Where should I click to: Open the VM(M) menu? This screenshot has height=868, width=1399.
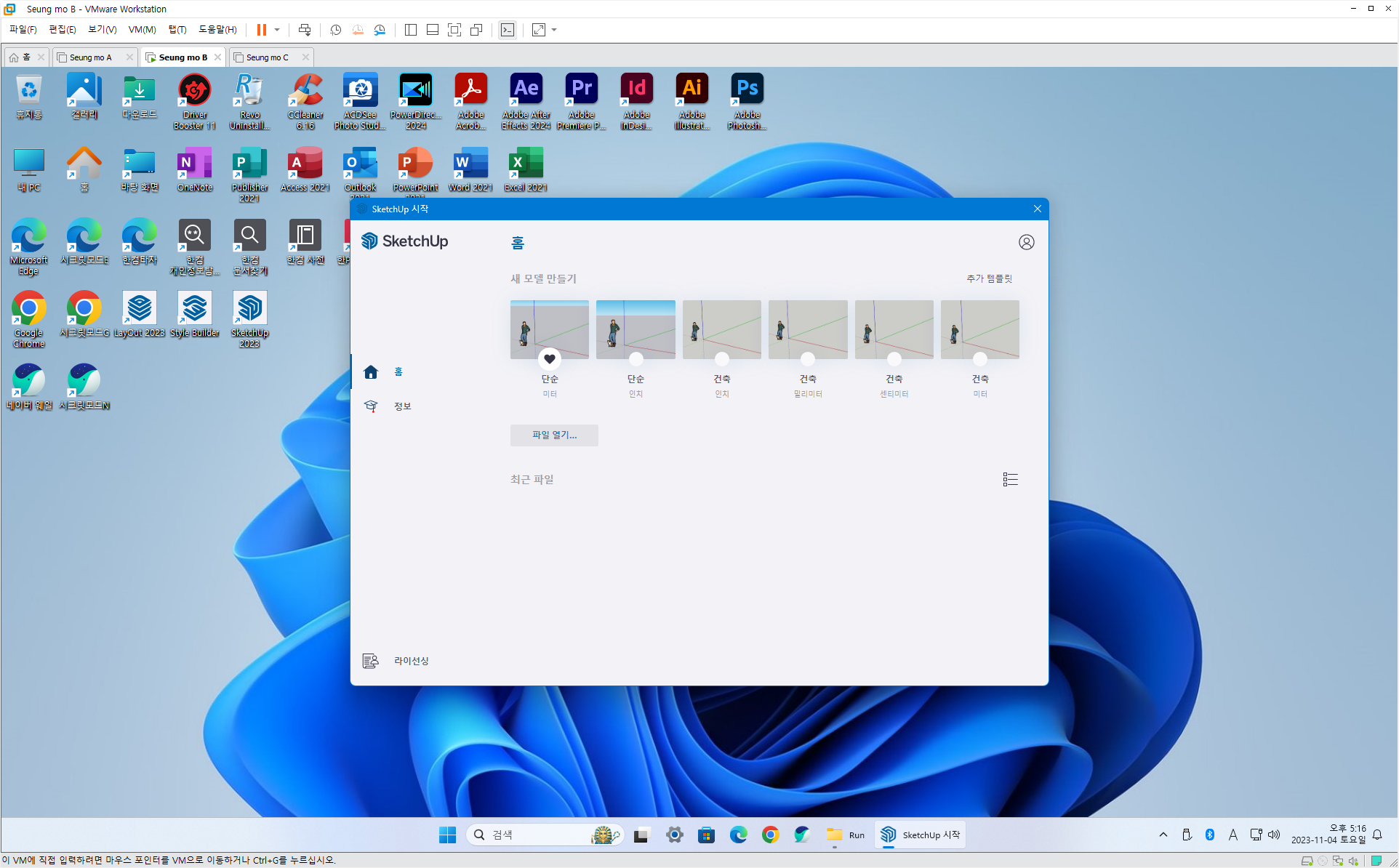[x=142, y=30]
